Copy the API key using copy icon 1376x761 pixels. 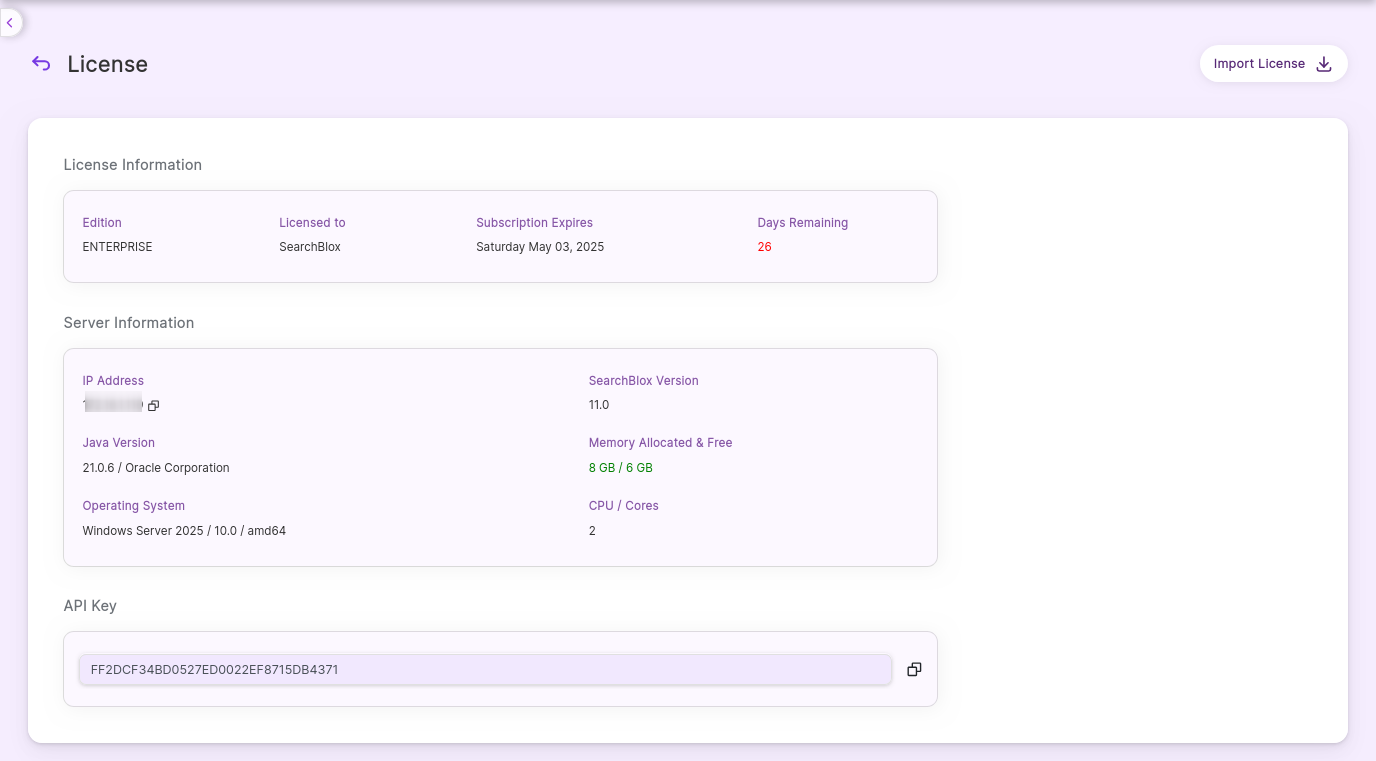point(914,670)
